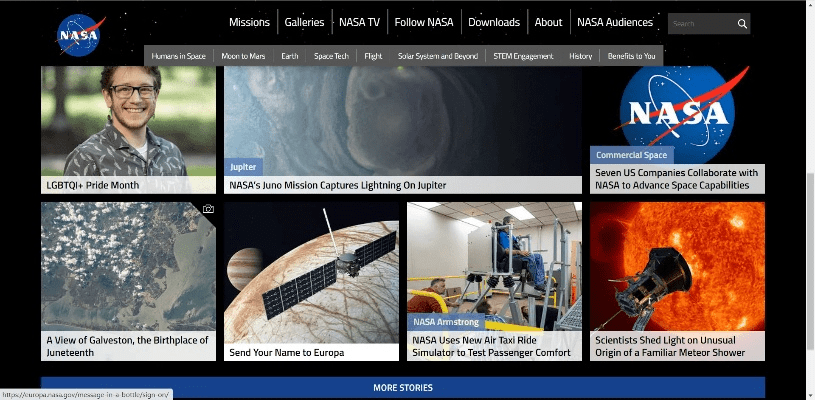Screen dimensions: 815x400
Task: Click the camera icon on the Galveston image
Action: click(208, 209)
